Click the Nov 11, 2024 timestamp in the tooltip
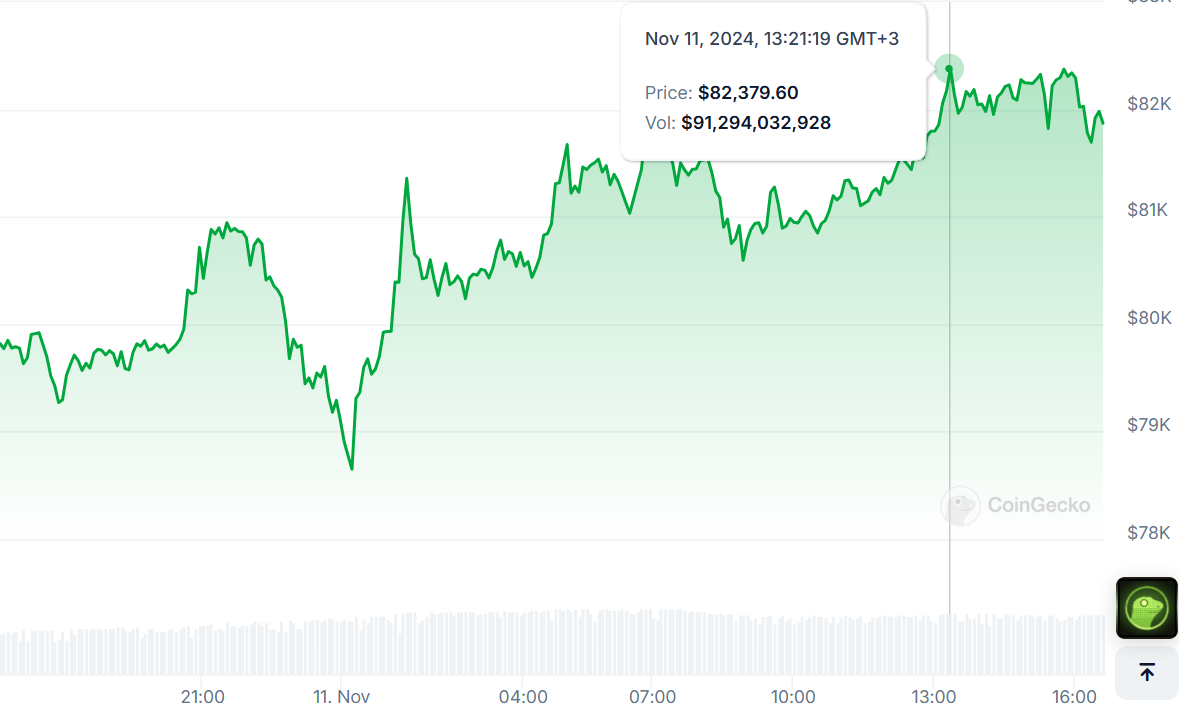This screenshot has height=722, width=1179. tap(771, 38)
